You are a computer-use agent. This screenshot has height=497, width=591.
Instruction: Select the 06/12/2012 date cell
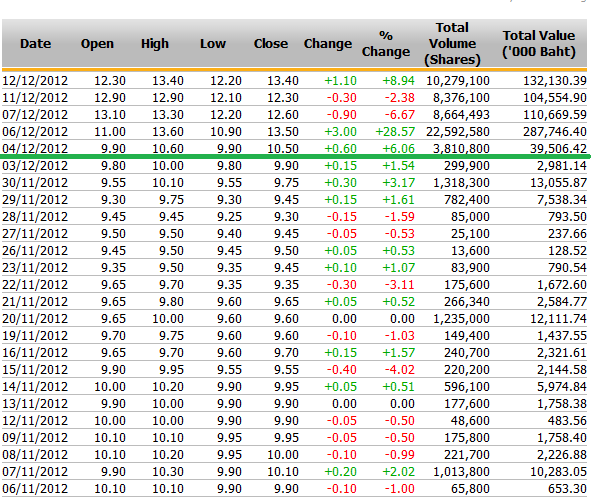point(35,132)
